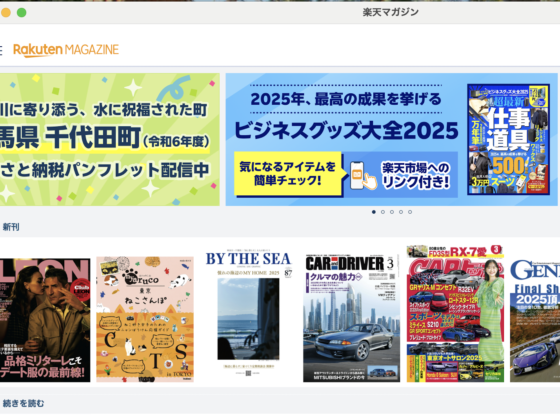Open the 千代田町 ふるさと納税 pamphlet banner
560x420 pixels.
110,139
